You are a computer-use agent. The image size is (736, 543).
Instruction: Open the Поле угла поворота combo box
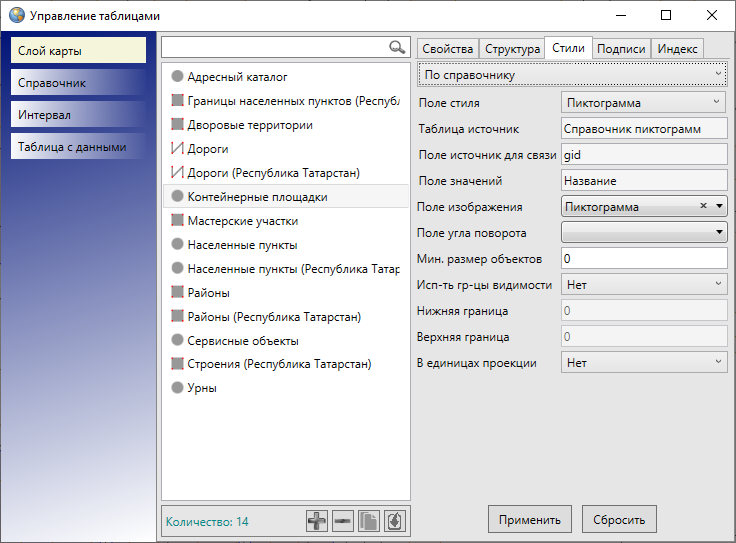643,232
